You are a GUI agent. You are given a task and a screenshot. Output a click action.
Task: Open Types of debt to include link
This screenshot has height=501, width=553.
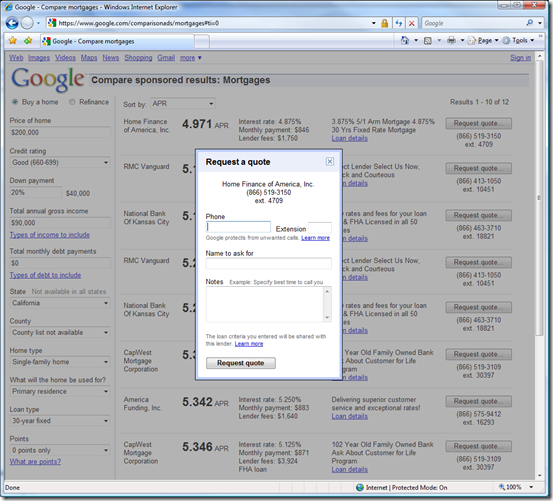pos(45,275)
